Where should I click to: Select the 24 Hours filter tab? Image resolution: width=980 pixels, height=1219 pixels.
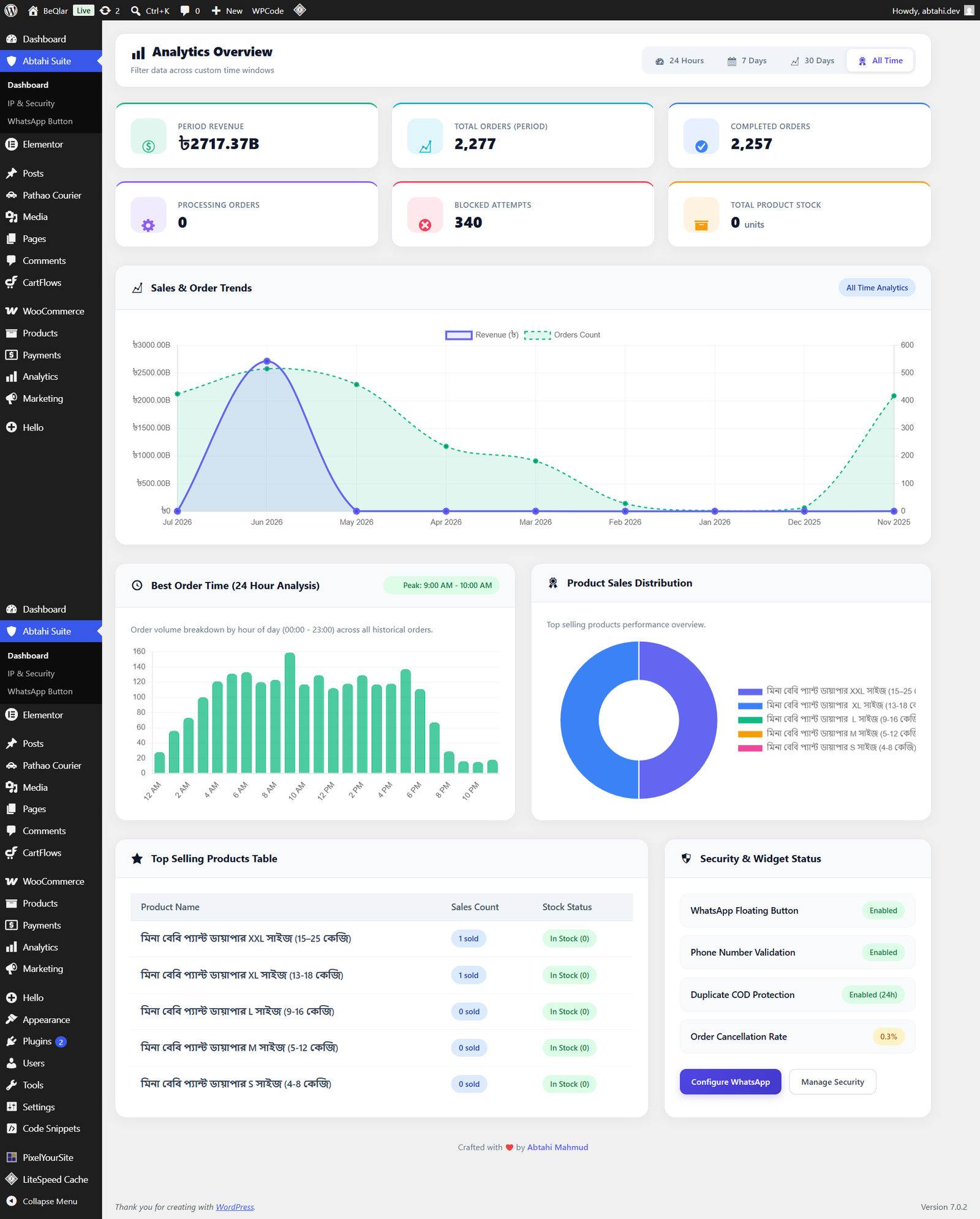pyautogui.click(x=680, y=61)
